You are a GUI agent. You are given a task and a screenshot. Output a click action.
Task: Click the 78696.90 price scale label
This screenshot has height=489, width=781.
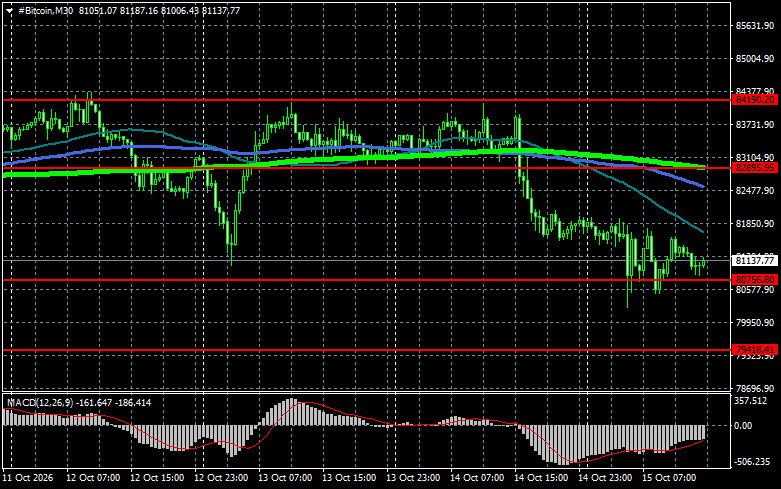pyautogui.click(x=755, y=388)
